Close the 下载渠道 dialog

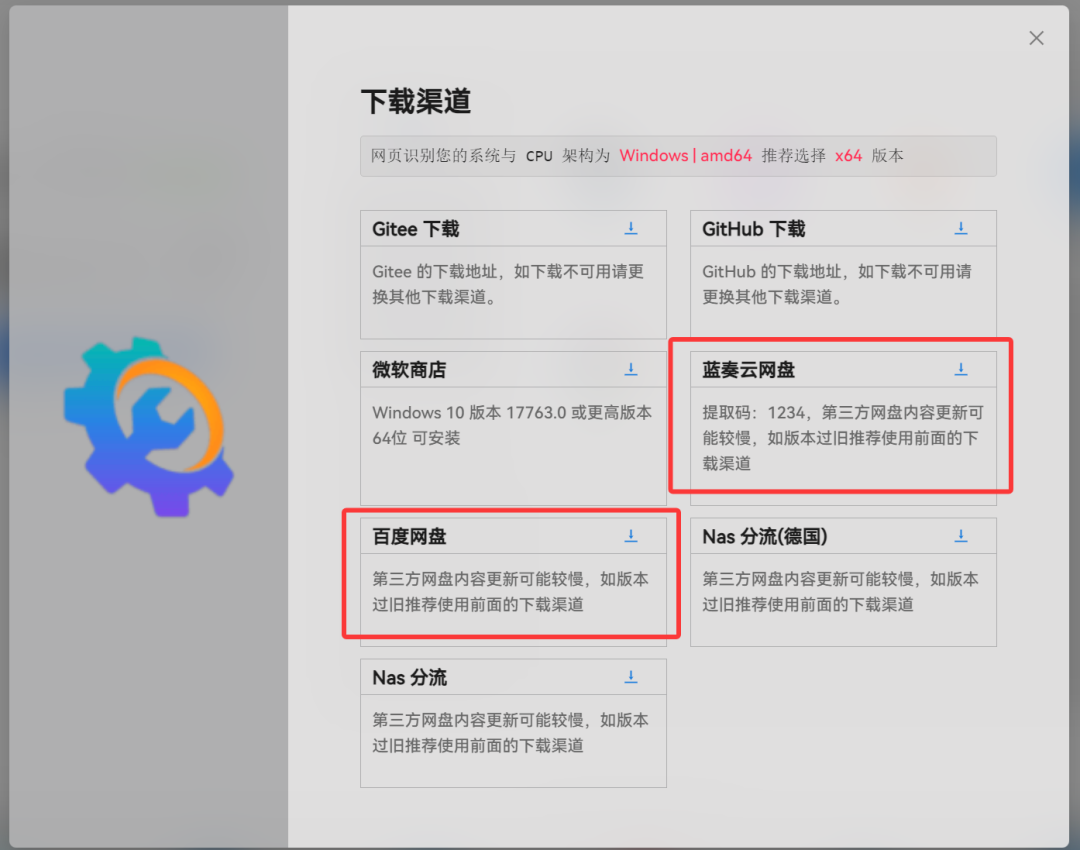[x=1036, y=38]
